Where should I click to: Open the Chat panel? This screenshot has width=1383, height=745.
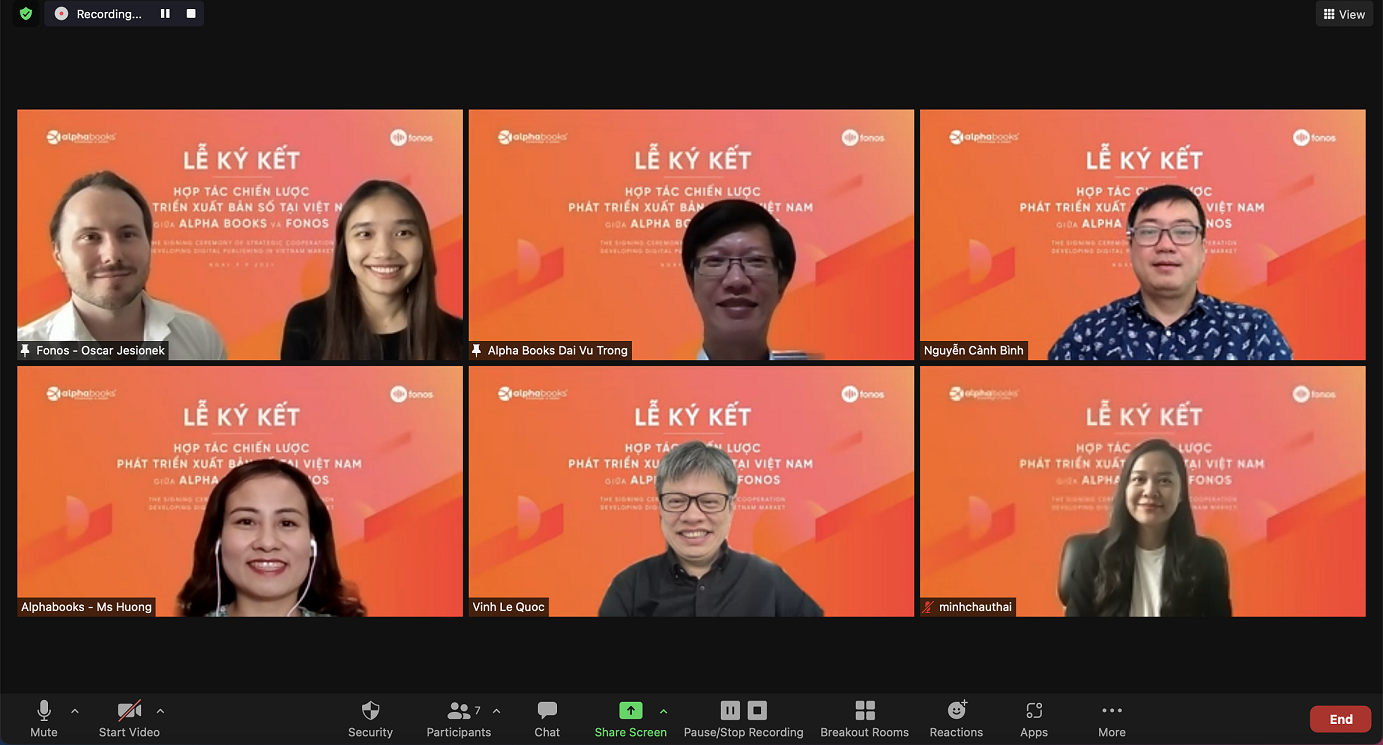[547, 719]
